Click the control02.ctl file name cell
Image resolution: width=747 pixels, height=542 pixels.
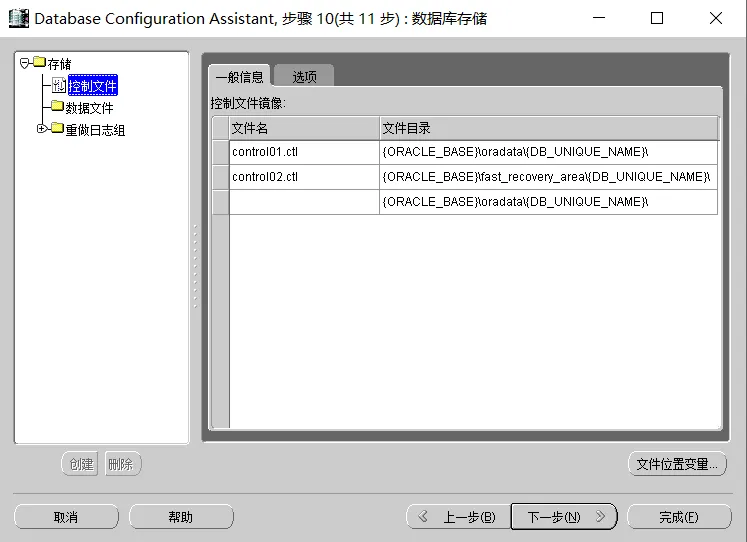point(304,177)
